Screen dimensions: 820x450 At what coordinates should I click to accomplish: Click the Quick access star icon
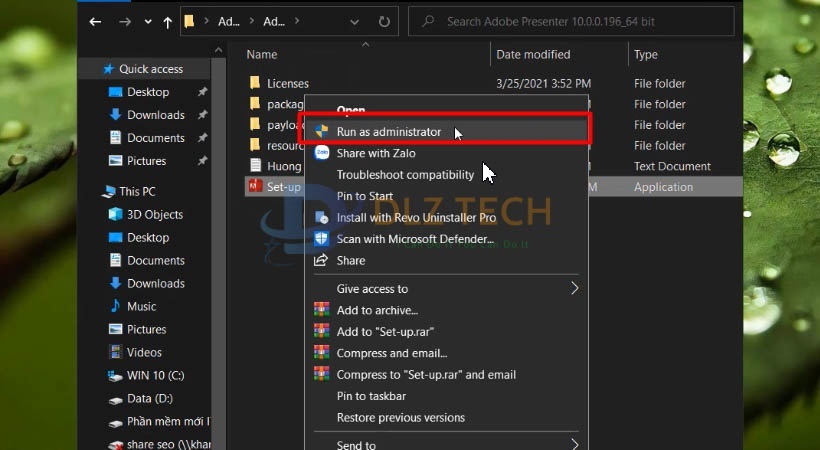108,69
